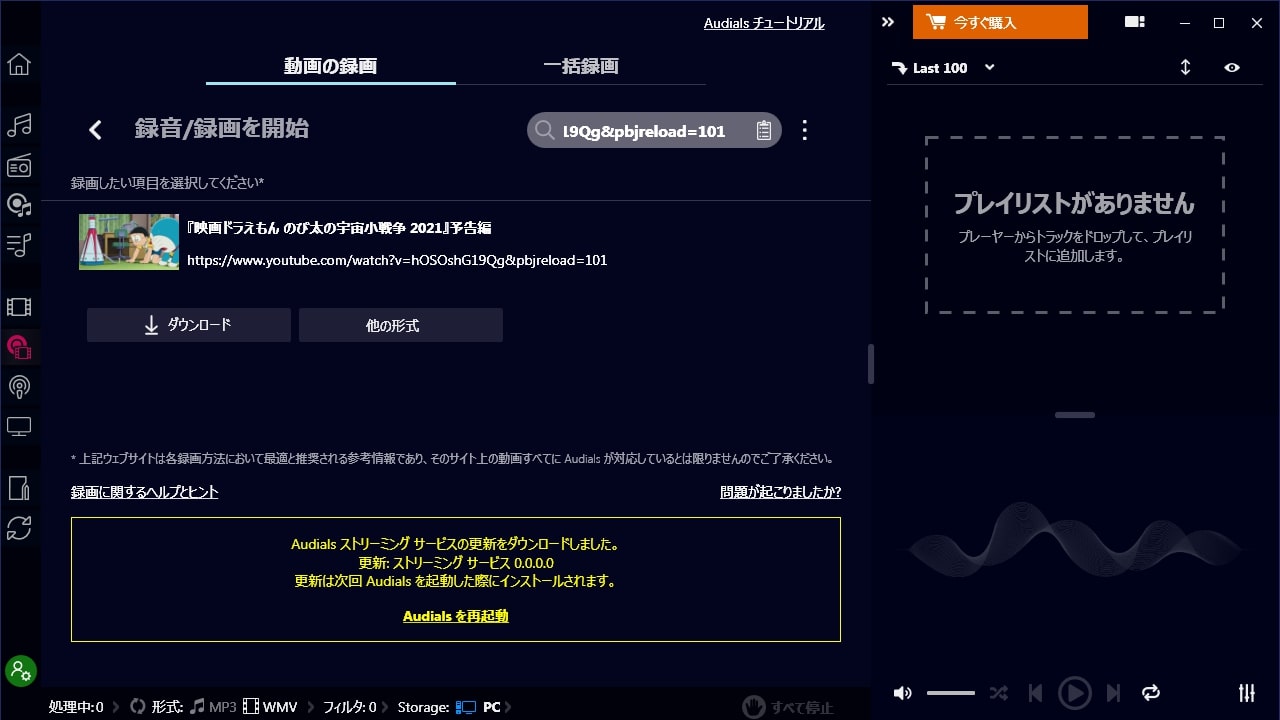This screenshot has height=720, width=1280.
Task: Open the green user settings icon
Action: click(20, 671)
